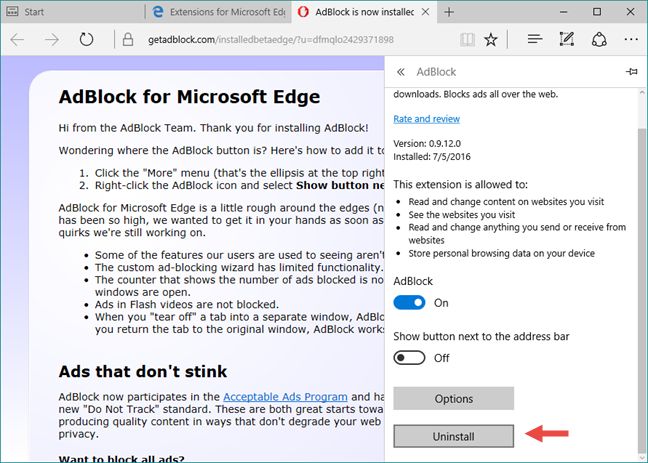This screenshot has height=463, width=648.
Task: Open Reading view book icon
Action: pyautogui.click(x=467, y=40)
